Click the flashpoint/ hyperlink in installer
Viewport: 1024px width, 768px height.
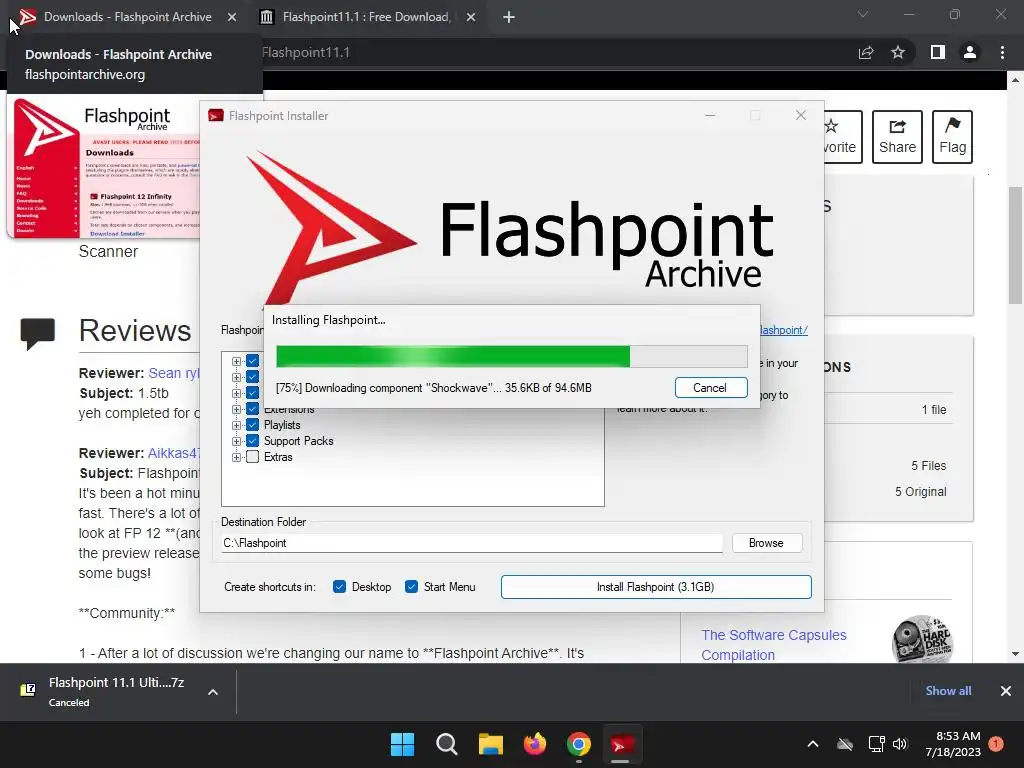(x=783, y=330)
